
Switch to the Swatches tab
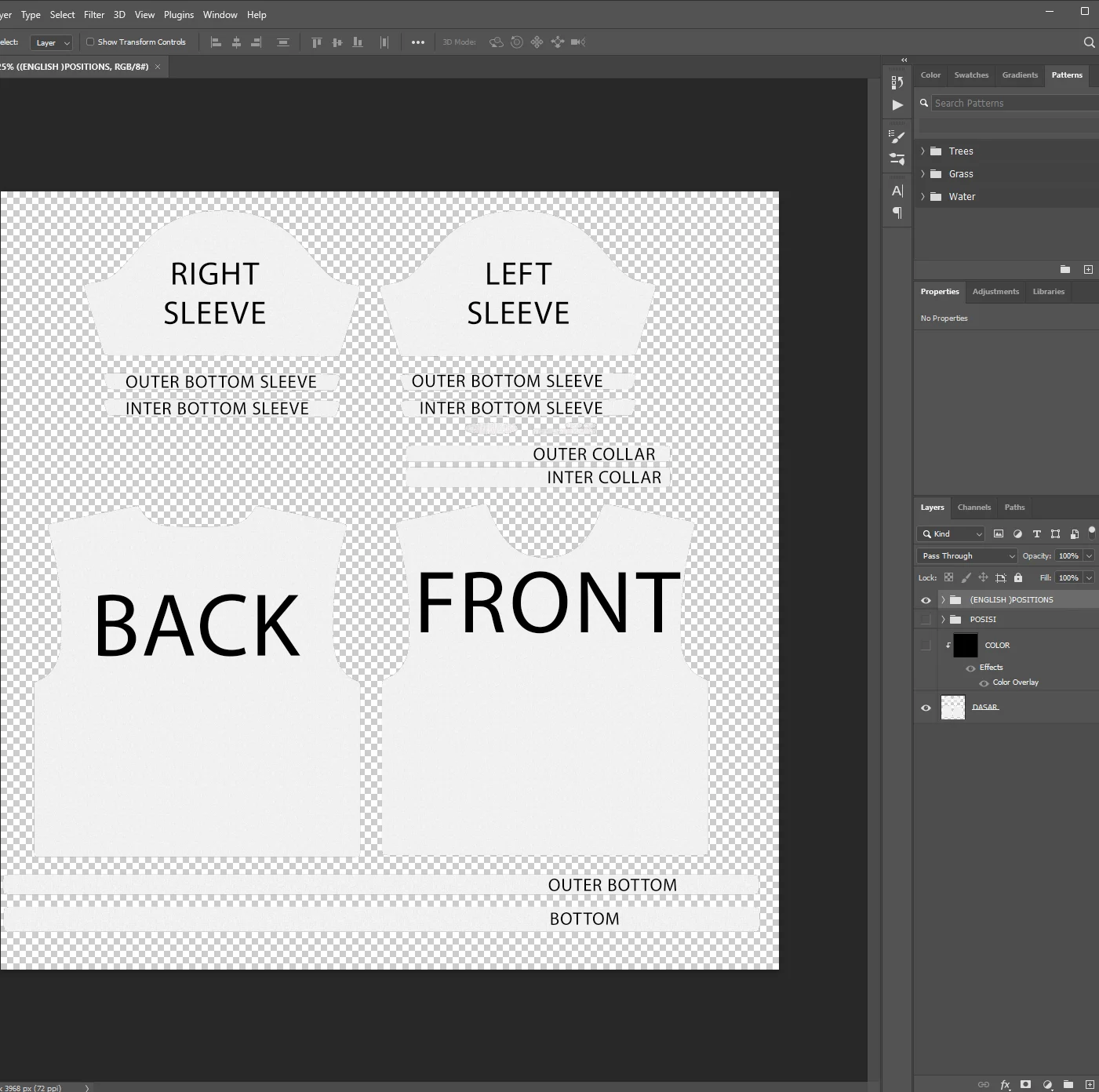coord(971,75)
